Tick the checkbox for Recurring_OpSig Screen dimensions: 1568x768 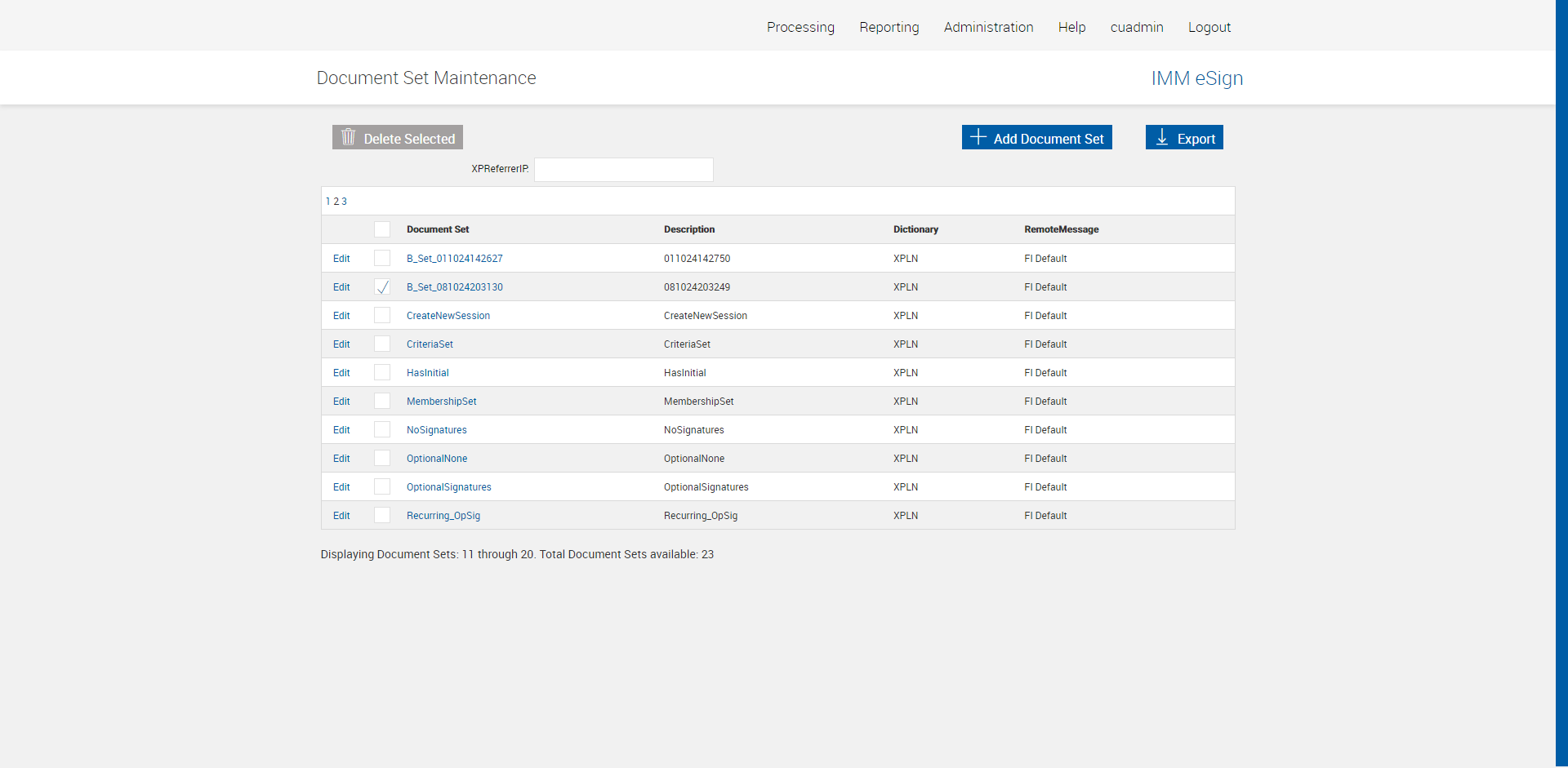[382, 516]
